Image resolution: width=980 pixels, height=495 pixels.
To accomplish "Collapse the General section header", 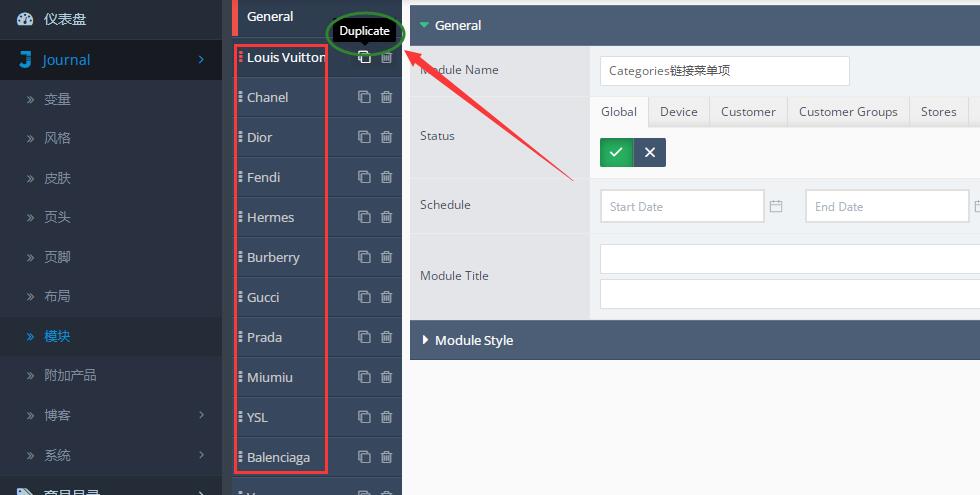I will click(x=695, y=26).
